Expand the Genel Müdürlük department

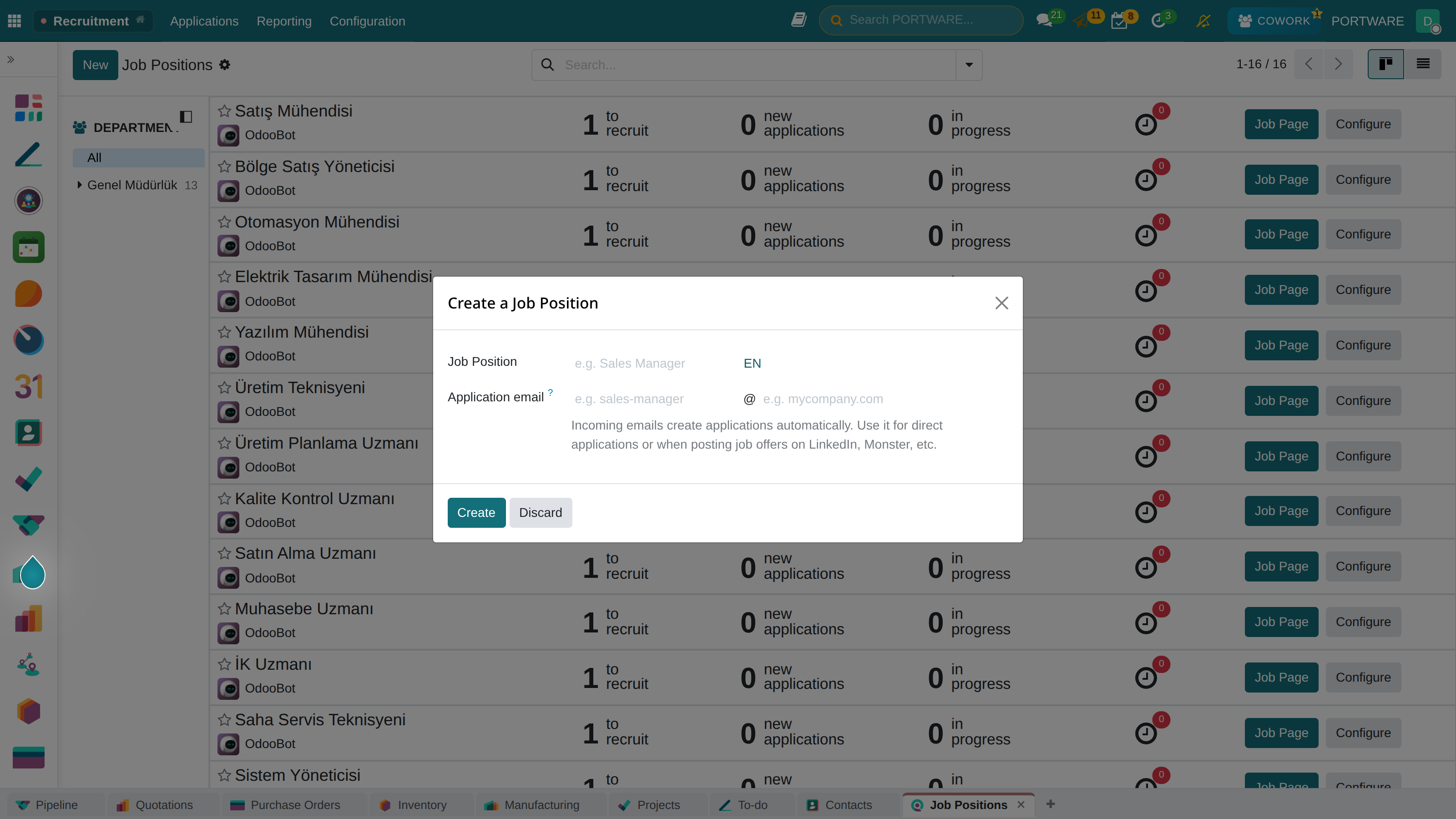(x=79, y=185)
